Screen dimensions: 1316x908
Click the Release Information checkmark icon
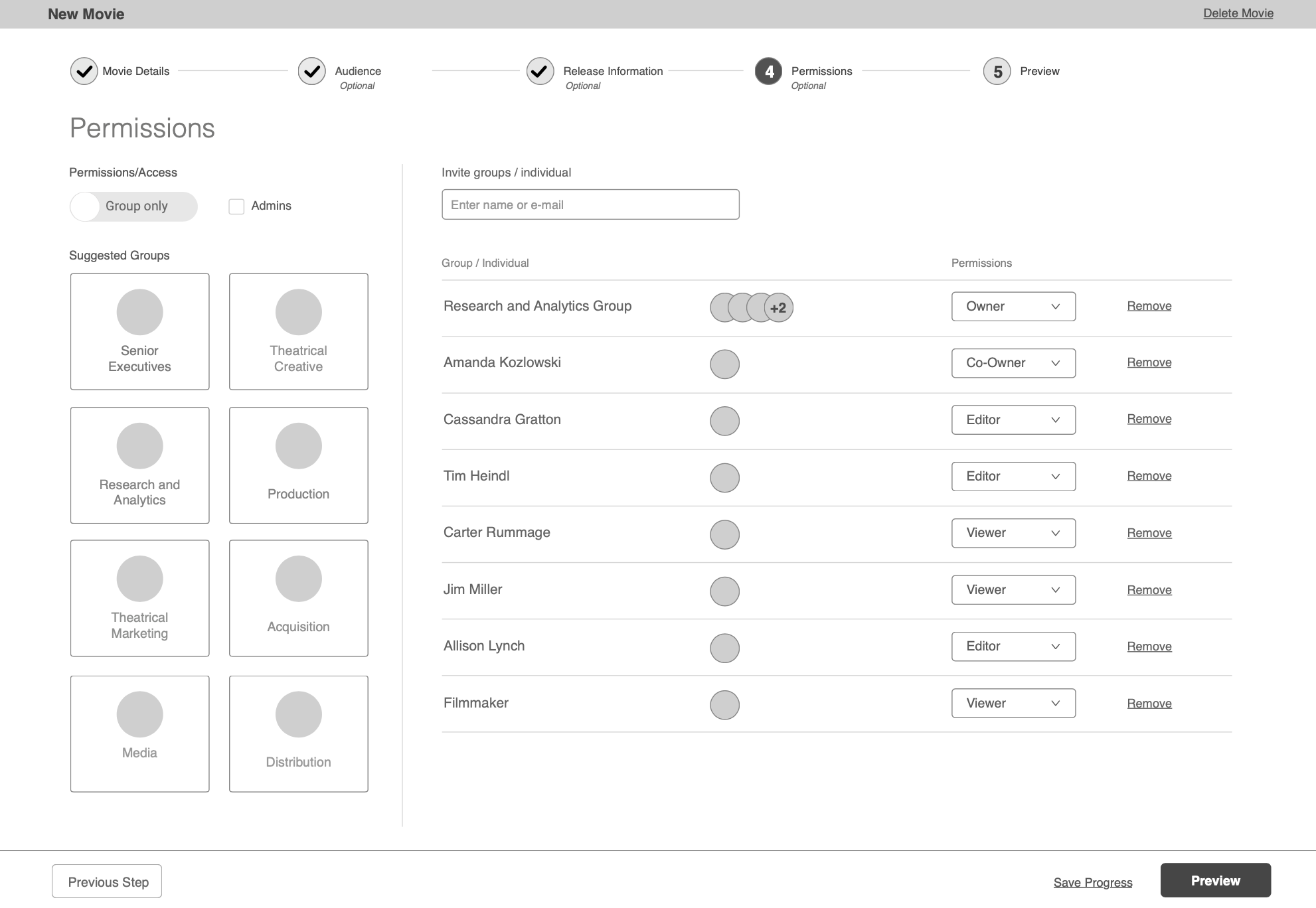point(540,71)
